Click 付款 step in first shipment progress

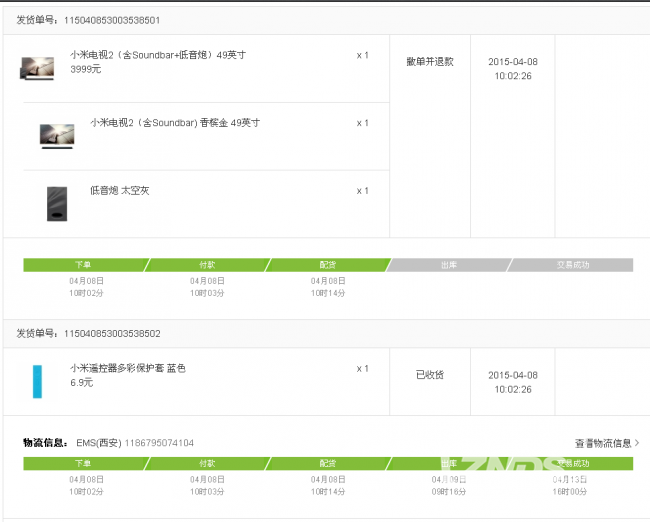[x=207, y=265]
